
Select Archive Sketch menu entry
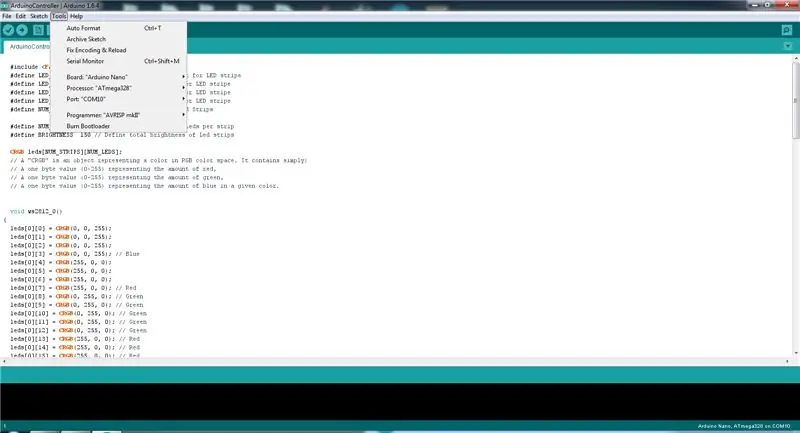click(x=118, y=39)
